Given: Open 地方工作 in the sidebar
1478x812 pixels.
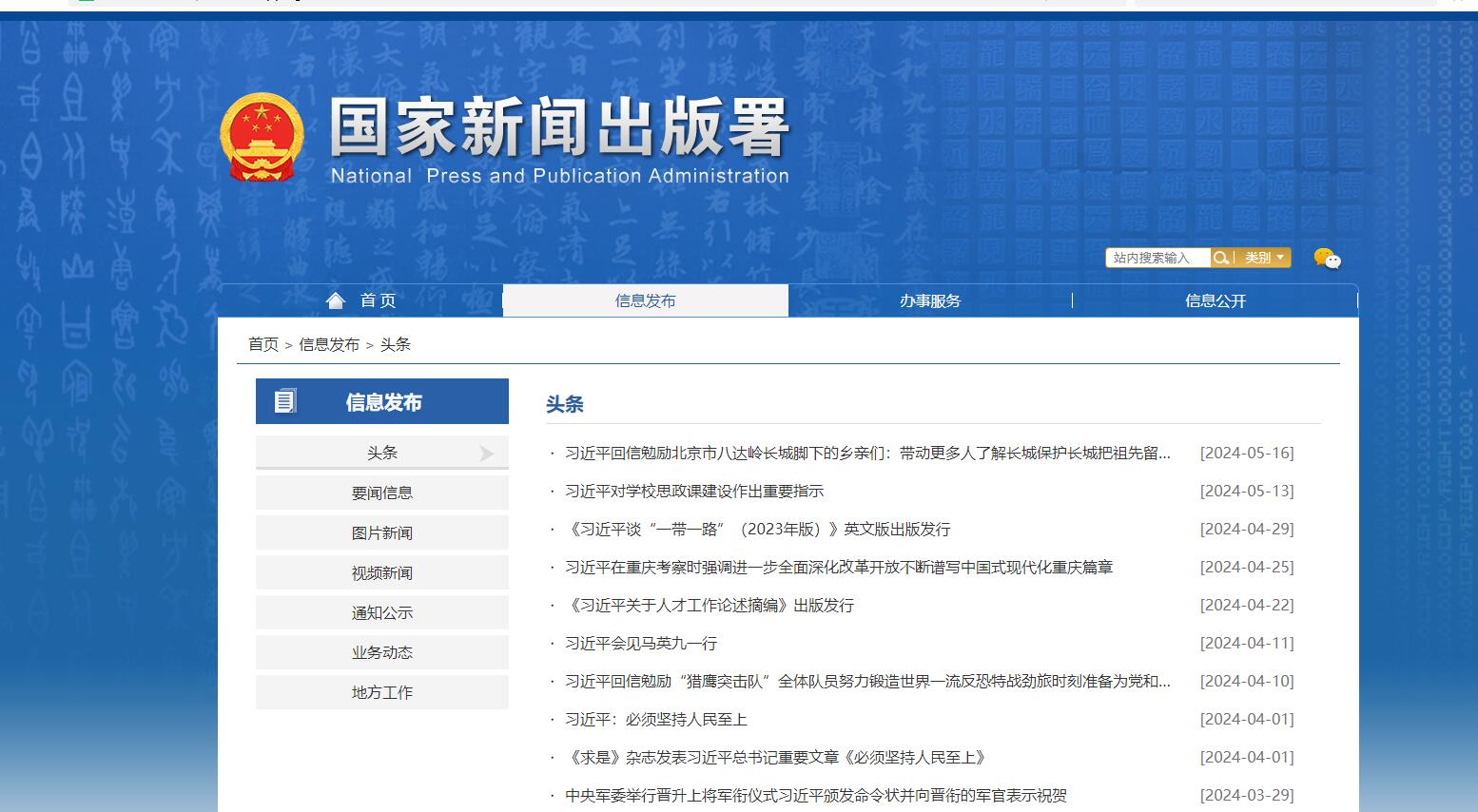Looking at the screenshot, I should [x=382, y=692].
